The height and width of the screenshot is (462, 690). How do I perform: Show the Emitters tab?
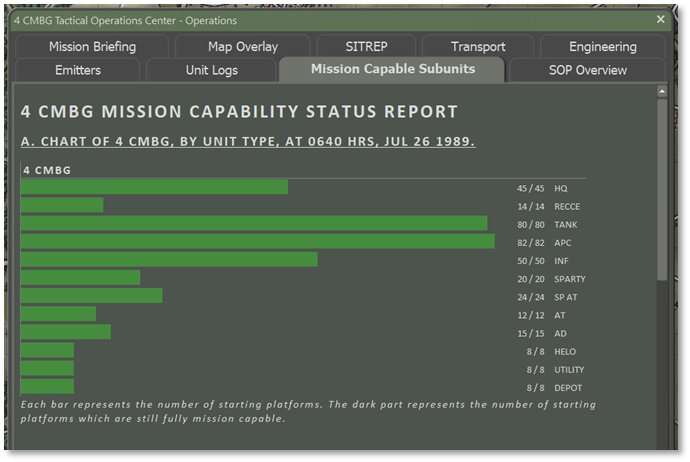pyautogui.click(x=76, y=70)
